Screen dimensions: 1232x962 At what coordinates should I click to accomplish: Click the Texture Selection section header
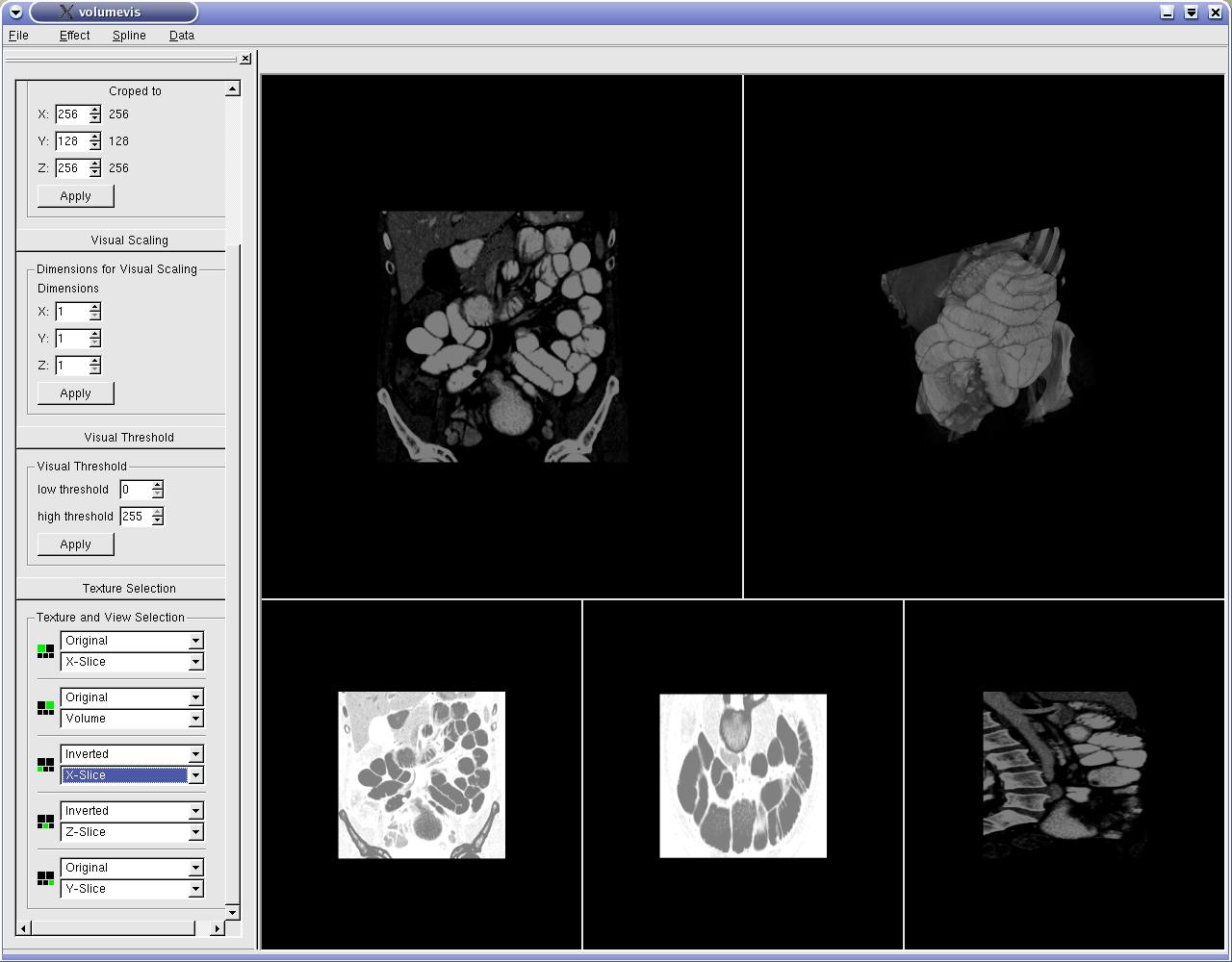point(129,589)
